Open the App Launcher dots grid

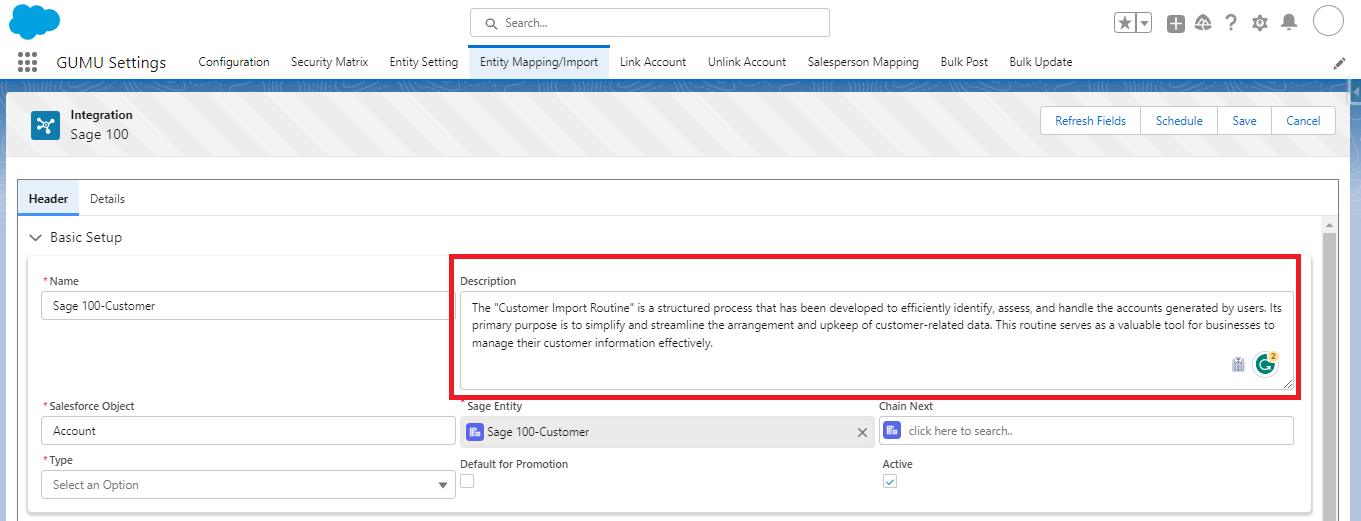[27, 62]
